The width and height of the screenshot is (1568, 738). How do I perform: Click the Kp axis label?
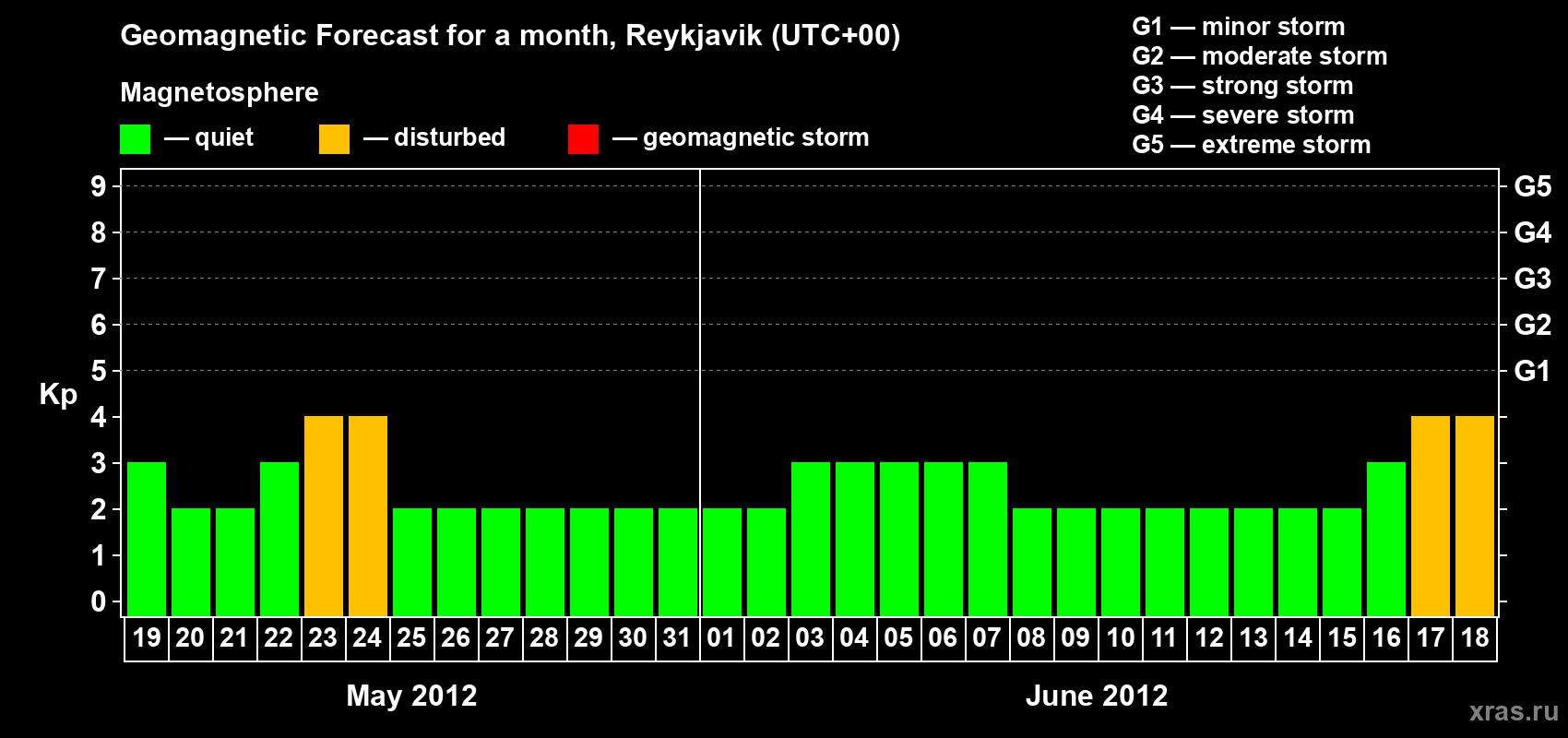(58, 395)
